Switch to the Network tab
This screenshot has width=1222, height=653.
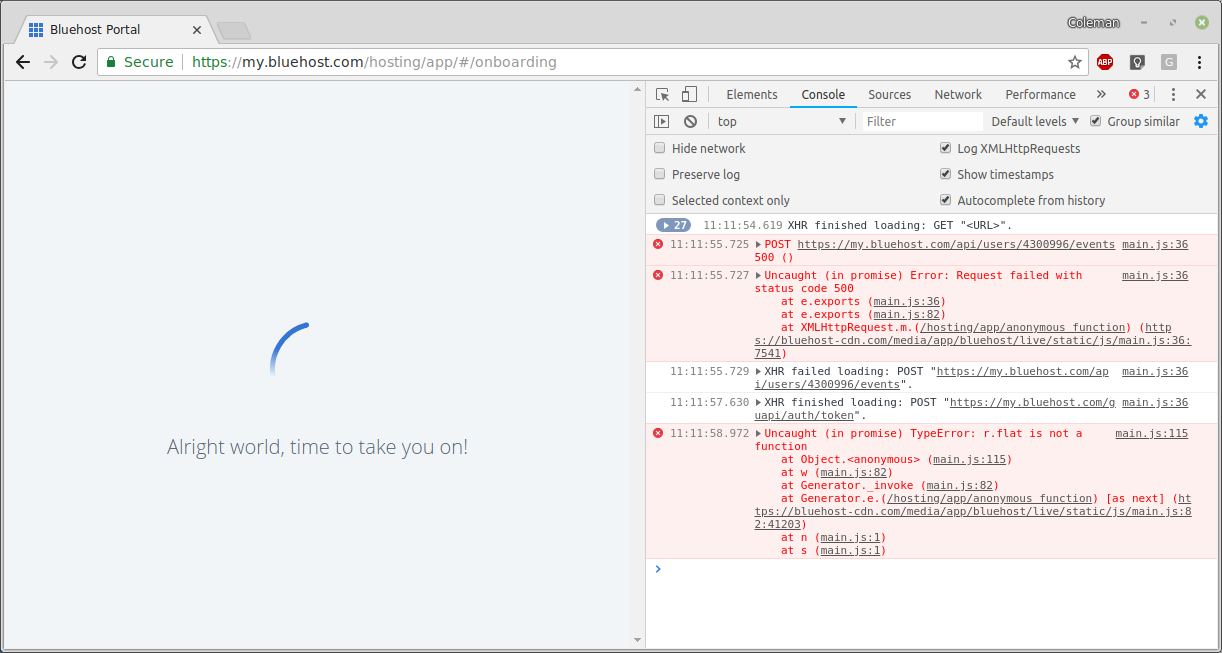tap(958, 94)
